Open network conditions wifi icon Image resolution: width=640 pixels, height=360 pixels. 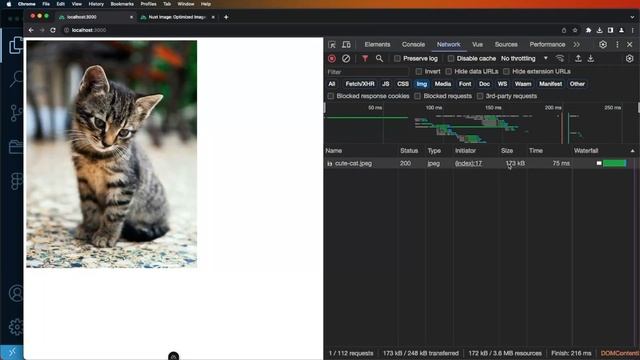point(560,59)
